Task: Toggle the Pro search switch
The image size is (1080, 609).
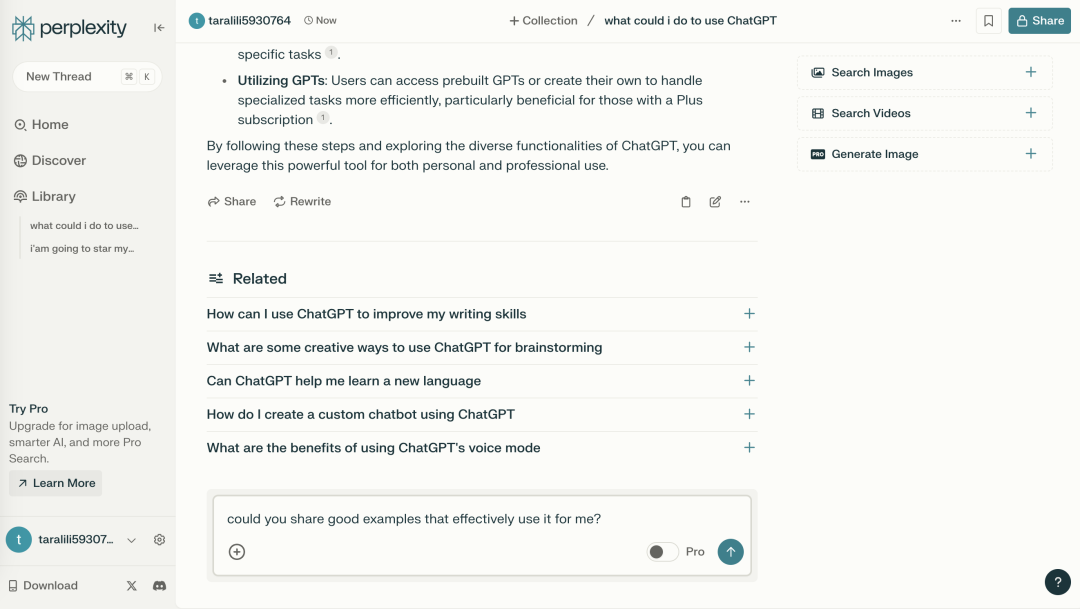Action: (x=663, y=552)
